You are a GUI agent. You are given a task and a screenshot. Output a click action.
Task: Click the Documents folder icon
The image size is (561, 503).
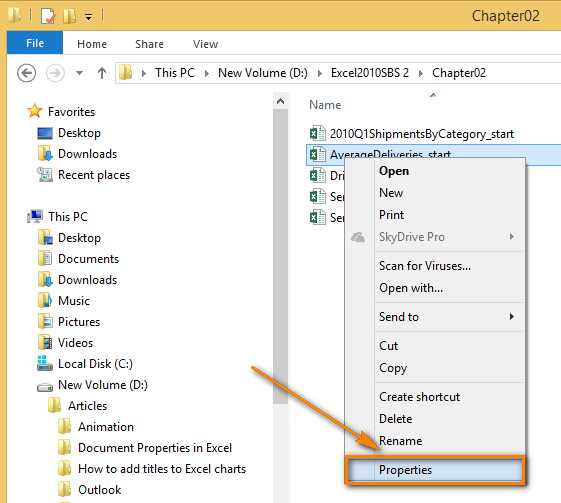click(x=45, y=258)
